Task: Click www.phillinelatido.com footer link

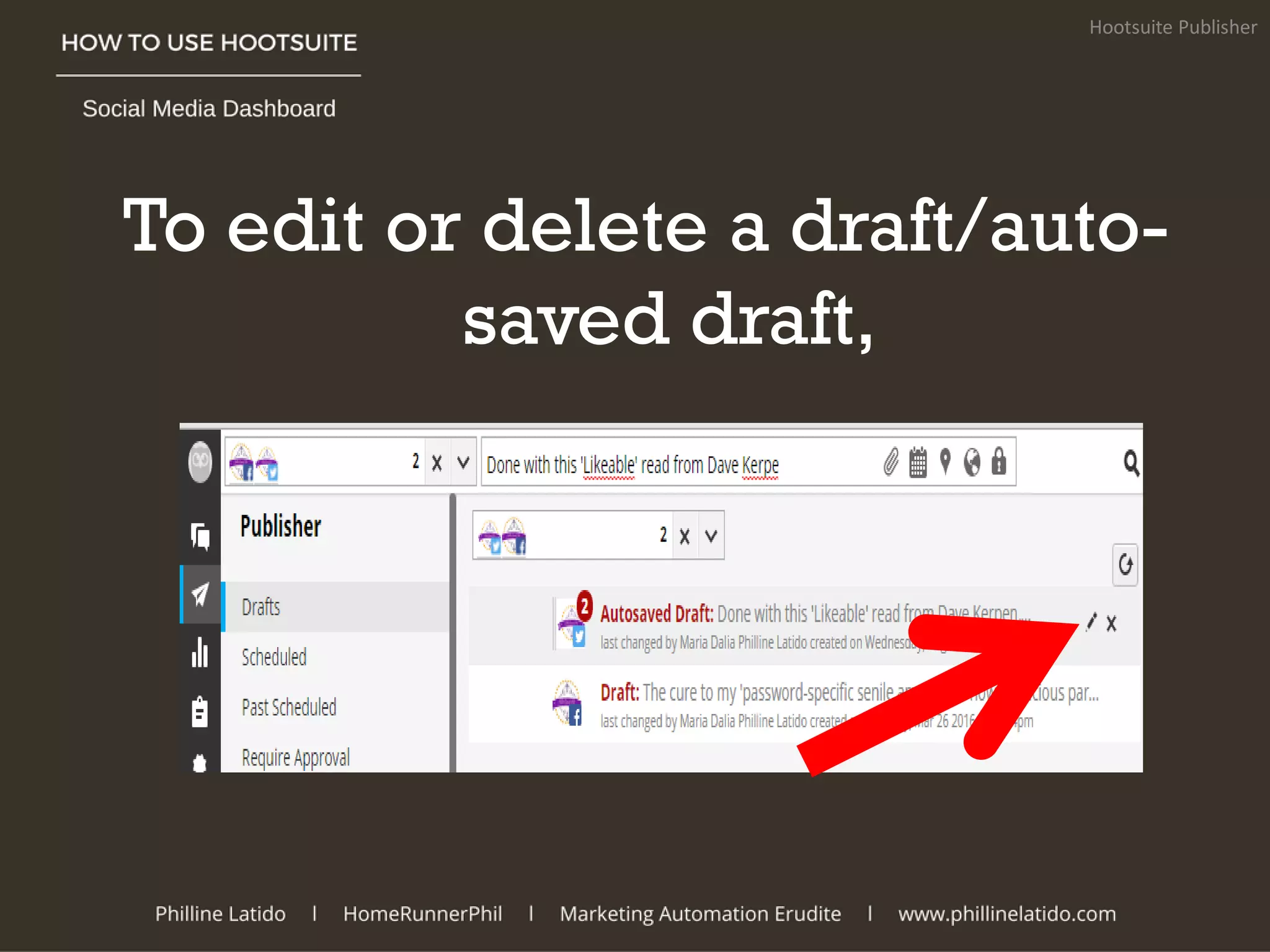Action: coord(1007,914)
